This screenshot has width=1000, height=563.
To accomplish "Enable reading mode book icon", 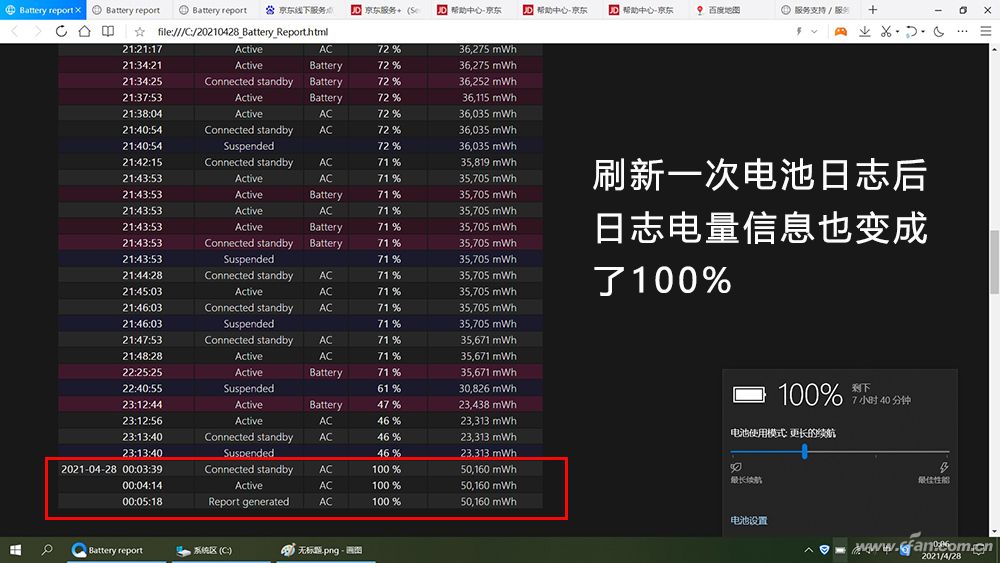I will tap(108, 31).
